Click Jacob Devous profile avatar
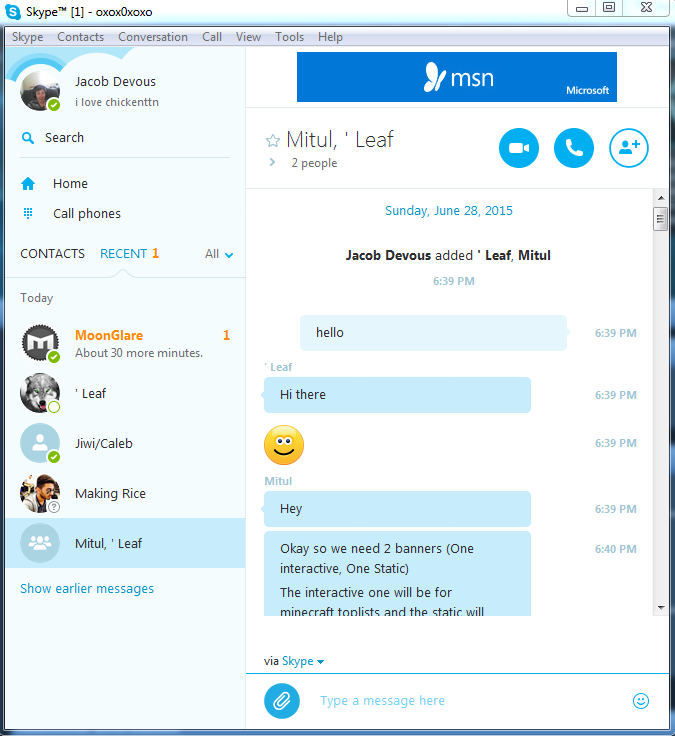Screen dimensions: 675x736 40,91
